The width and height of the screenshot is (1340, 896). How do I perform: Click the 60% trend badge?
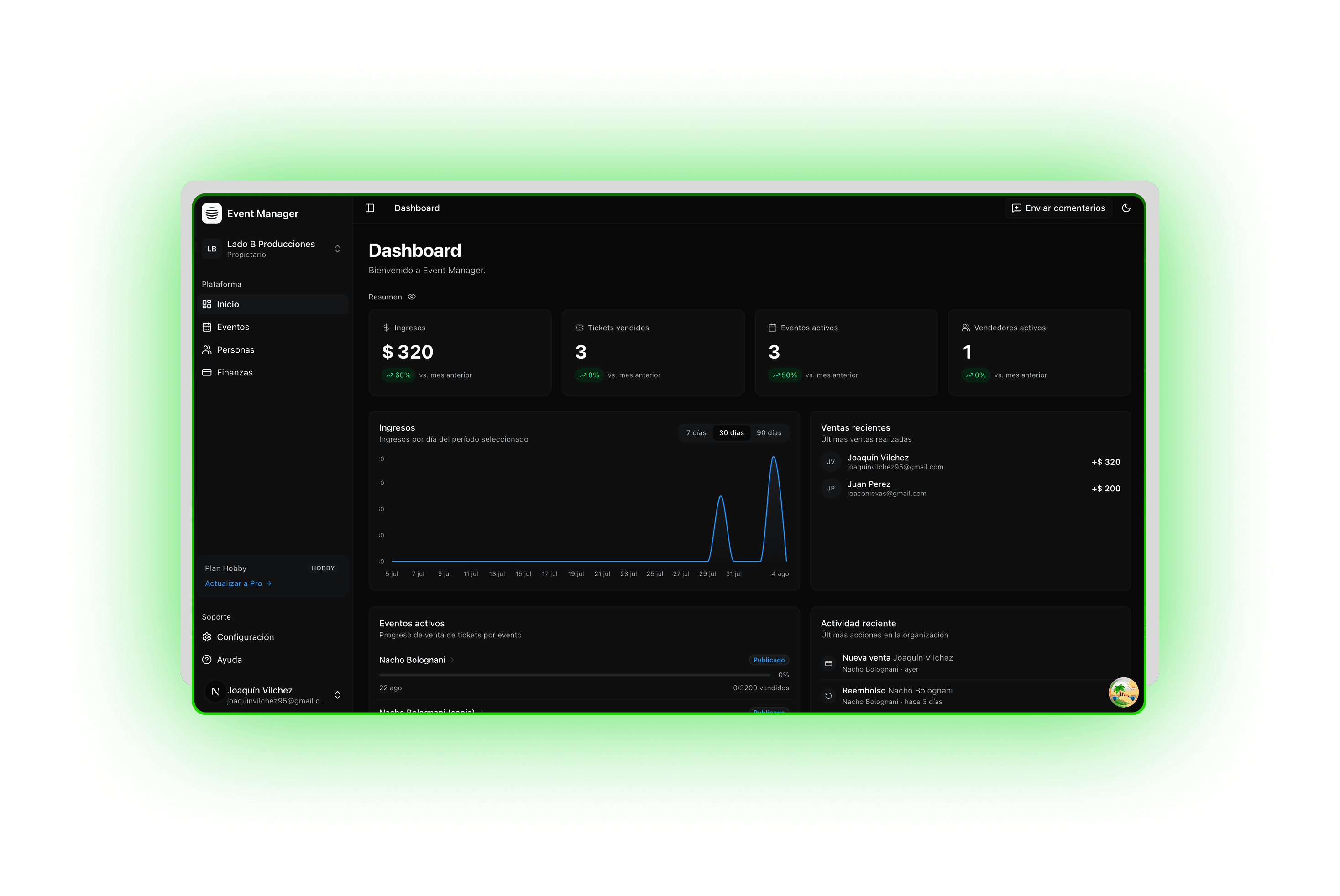pos(398,375)
